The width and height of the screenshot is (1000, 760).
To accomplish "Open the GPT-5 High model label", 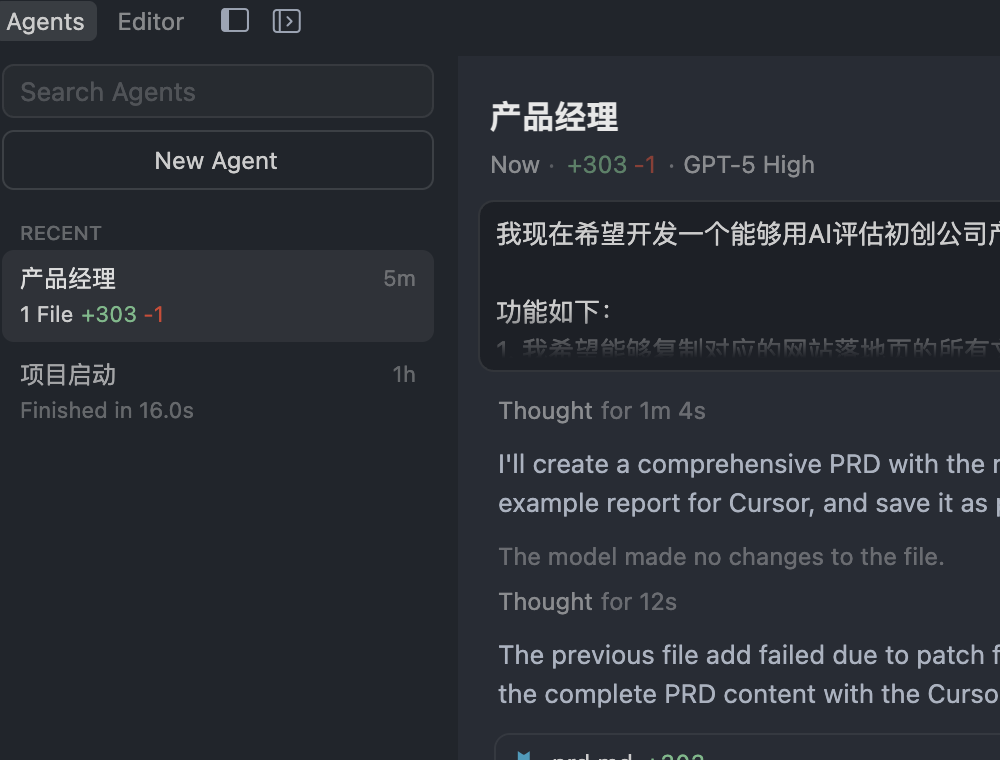I will pyautogui.click(x=749, y=165).
